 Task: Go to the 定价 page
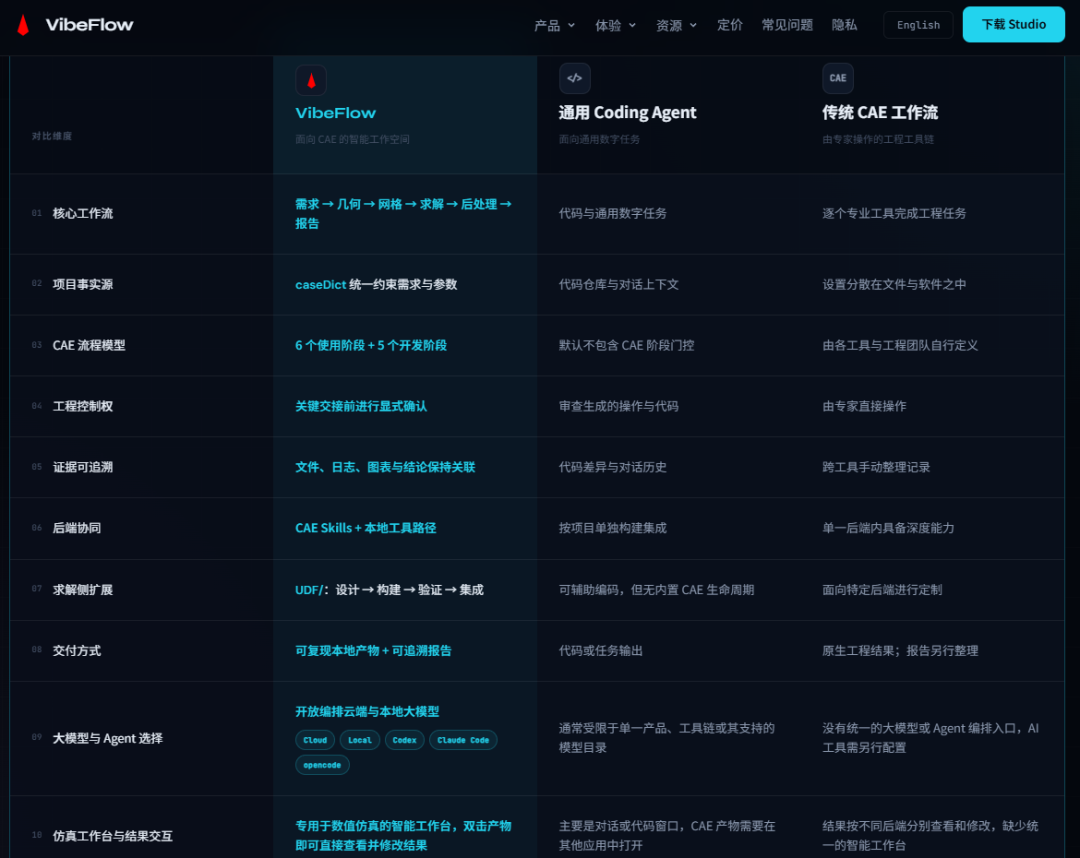click(729, 25)
